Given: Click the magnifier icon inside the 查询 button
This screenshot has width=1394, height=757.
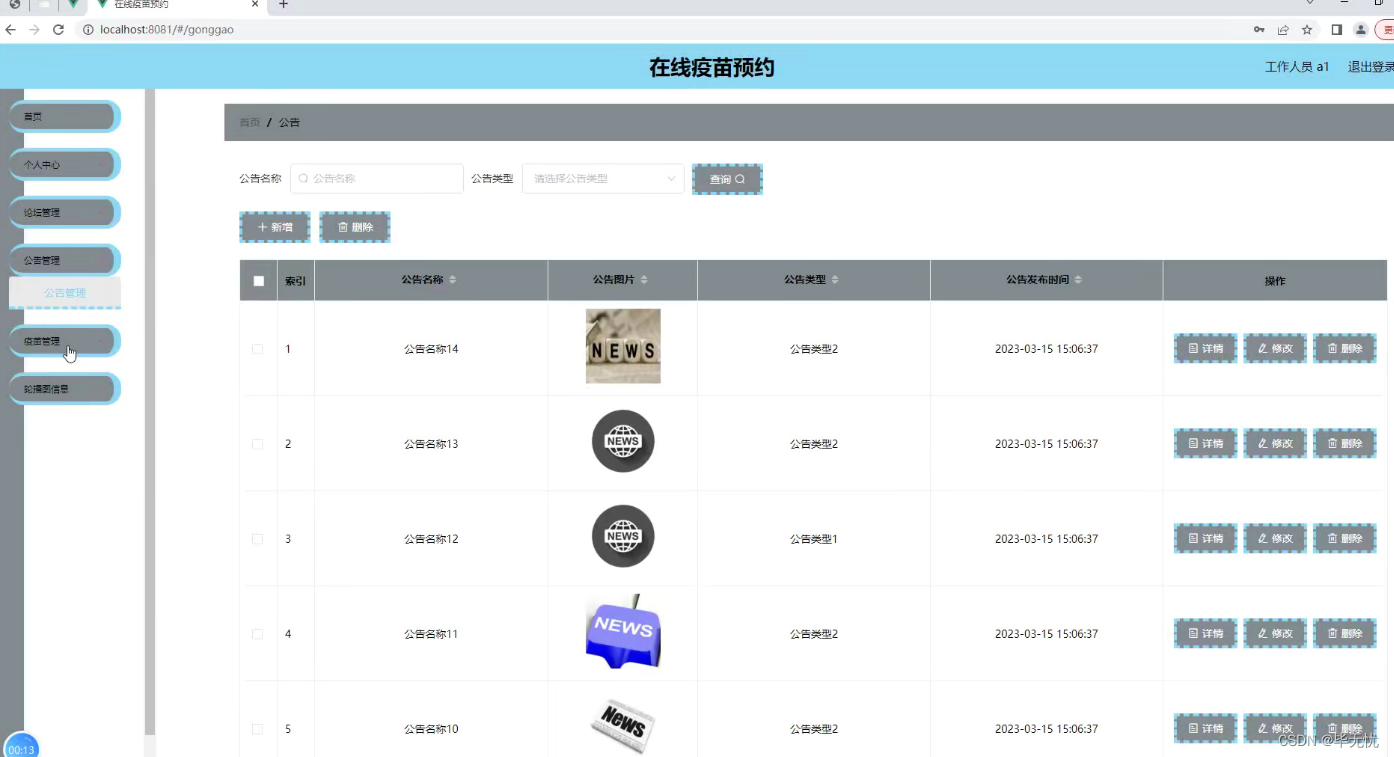Looking at the screenshot, I should [x=740, y=178].
